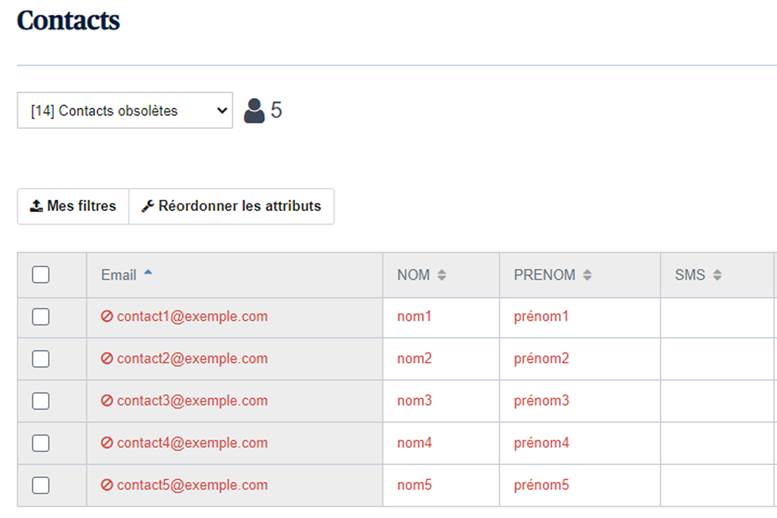Toggle the select-all header checkbox
Screen dimensions: 777x518
pyautogui.click(x=41, y=275)
